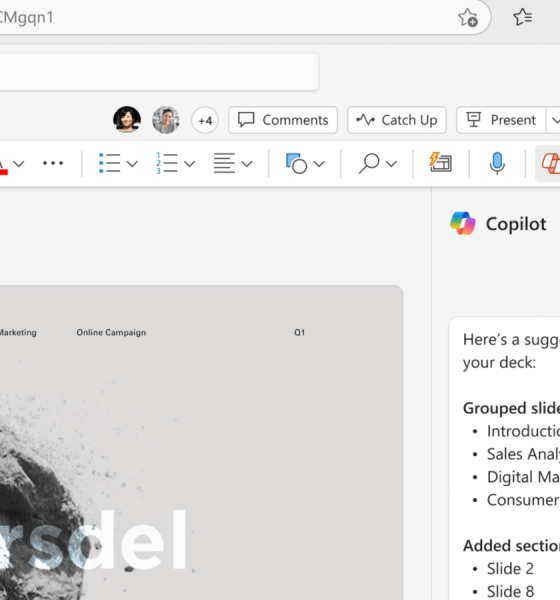560x600 pixels.
Task: Click the 'Consumer' bullet in Copilot
Action: [523, 500]
